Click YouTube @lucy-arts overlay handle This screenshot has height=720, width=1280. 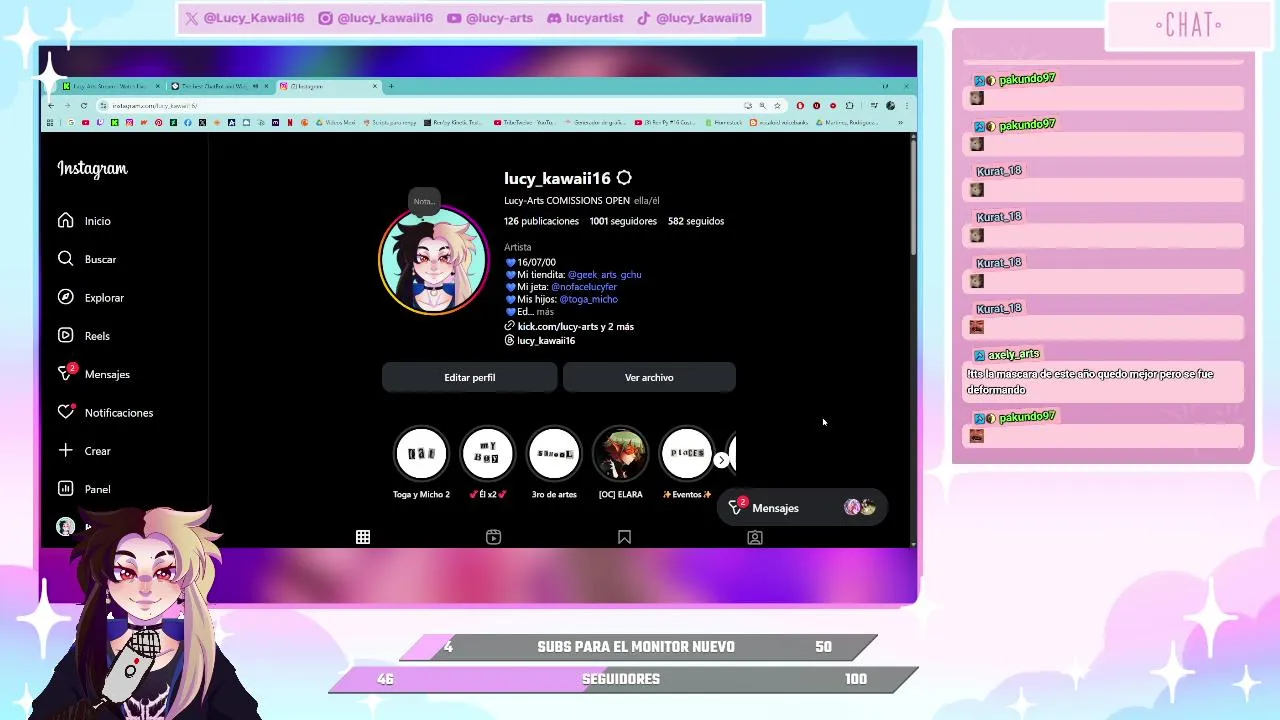pos(490,18)
